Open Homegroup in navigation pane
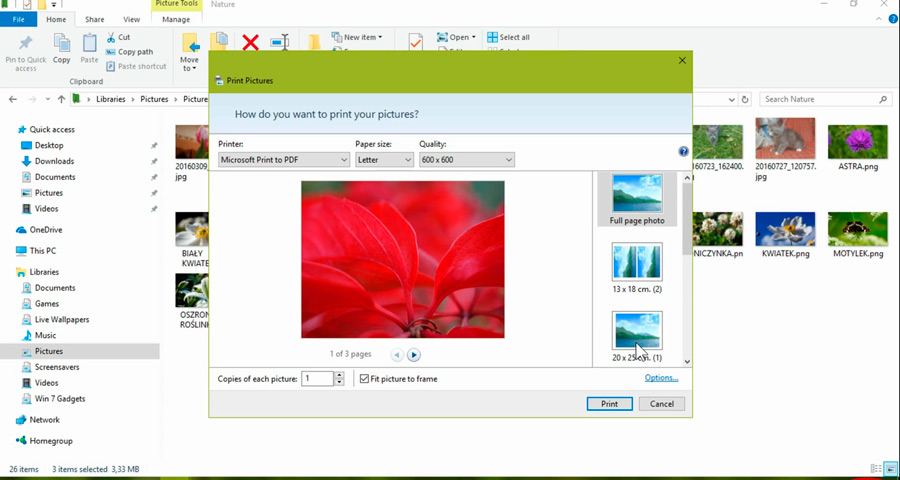The height and width of the screenshot is (480, 900). point(44,441)
